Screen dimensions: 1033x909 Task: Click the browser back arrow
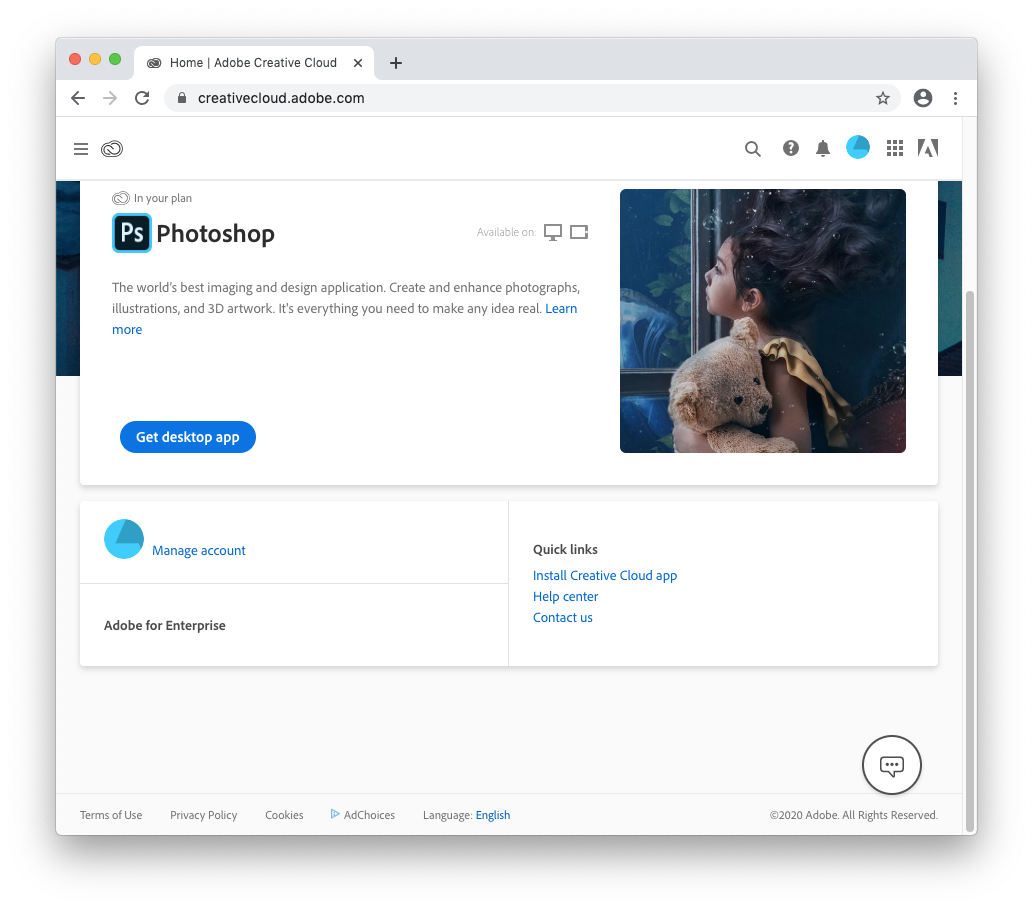tap(78, 98)
